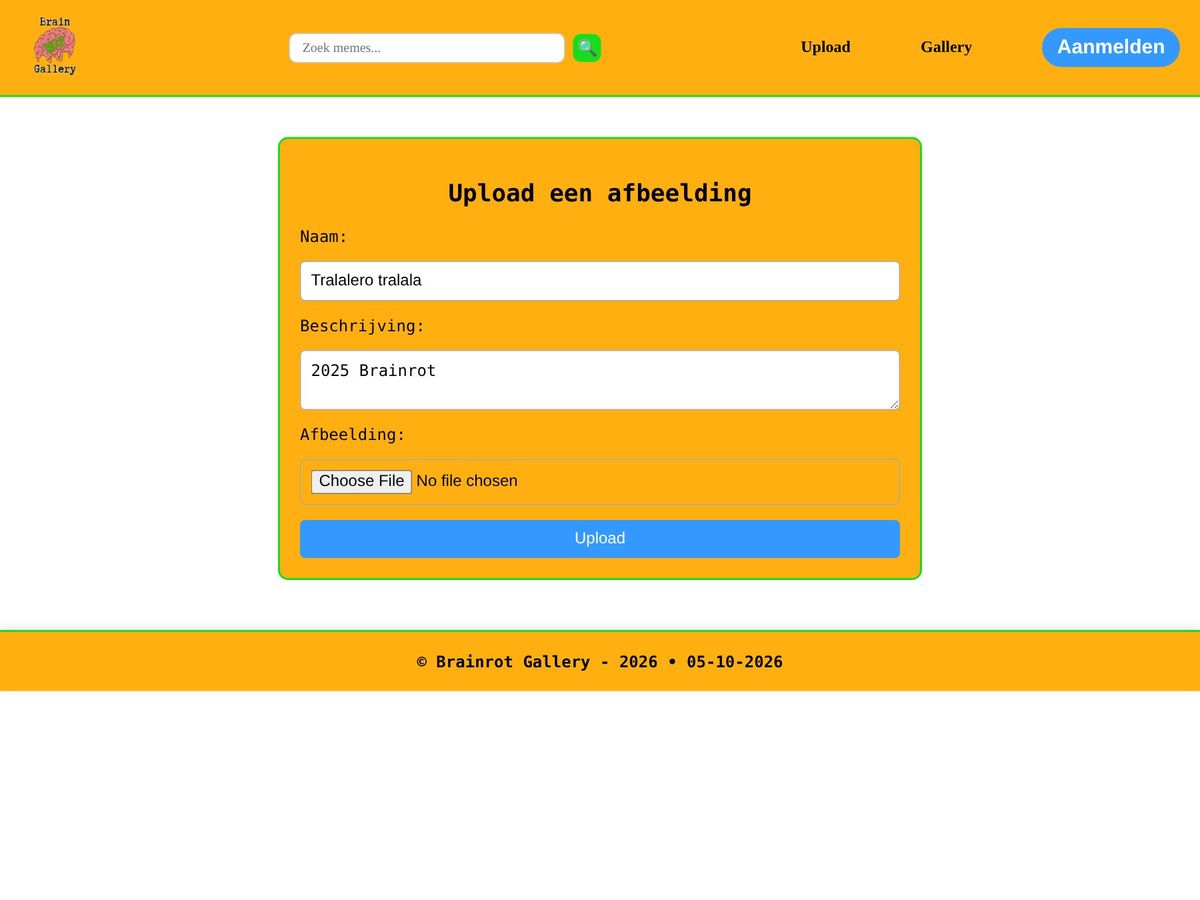This screenshot has height=900, width=1200.
Task: Focus the Zoek memes search field
Action: click(x=427, y=48)
